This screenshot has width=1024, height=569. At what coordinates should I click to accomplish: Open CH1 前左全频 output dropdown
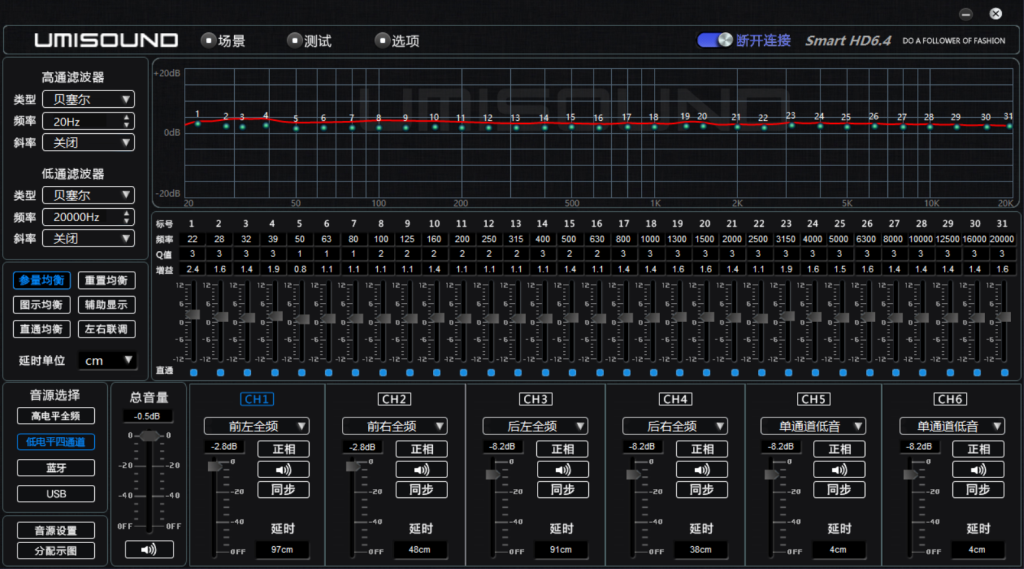(256, 426)
